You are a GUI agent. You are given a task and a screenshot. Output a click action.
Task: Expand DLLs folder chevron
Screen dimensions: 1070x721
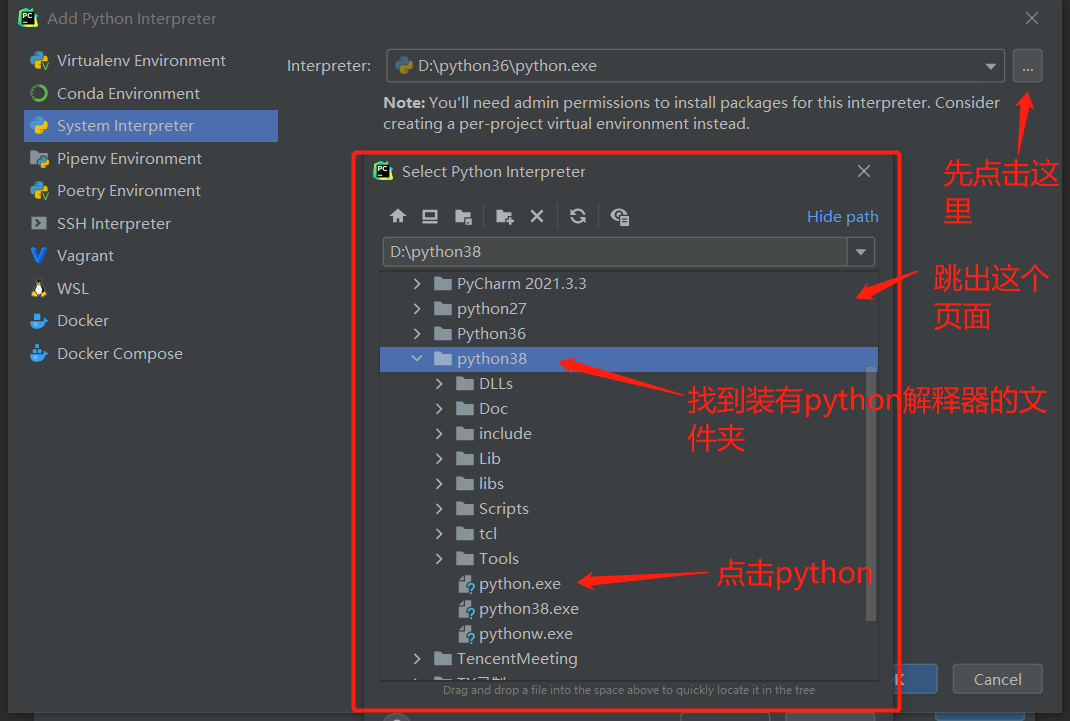click(x=439, y=384)
